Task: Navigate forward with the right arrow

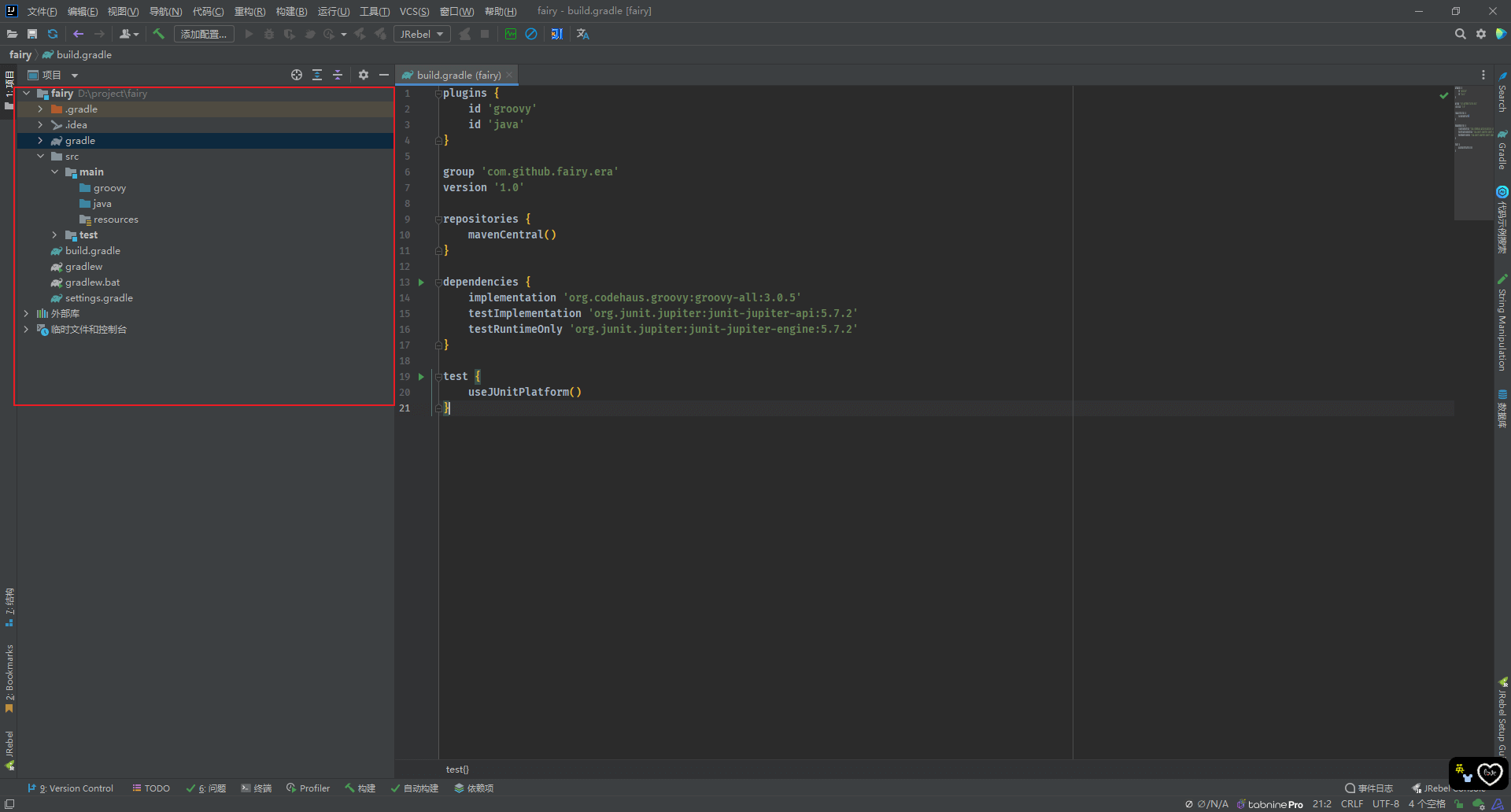Action: pos(99,34)
